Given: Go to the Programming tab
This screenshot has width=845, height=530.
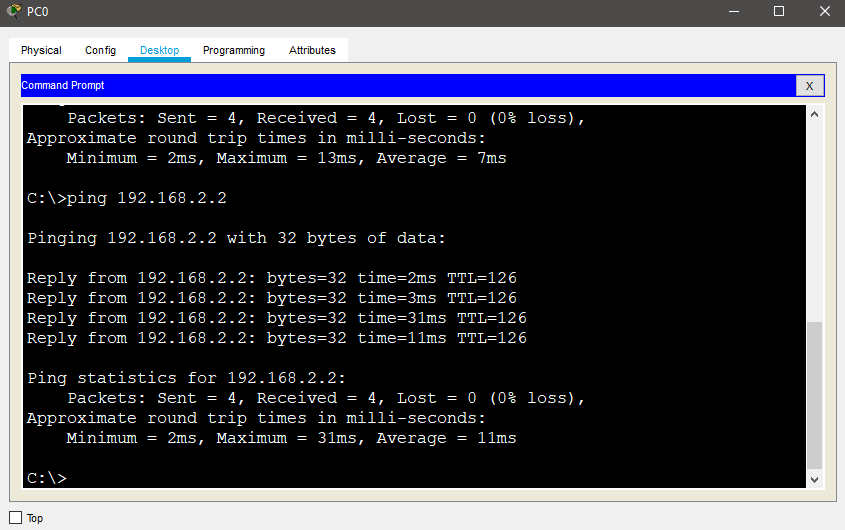Looking at the screenshot, I should (234, 50).
